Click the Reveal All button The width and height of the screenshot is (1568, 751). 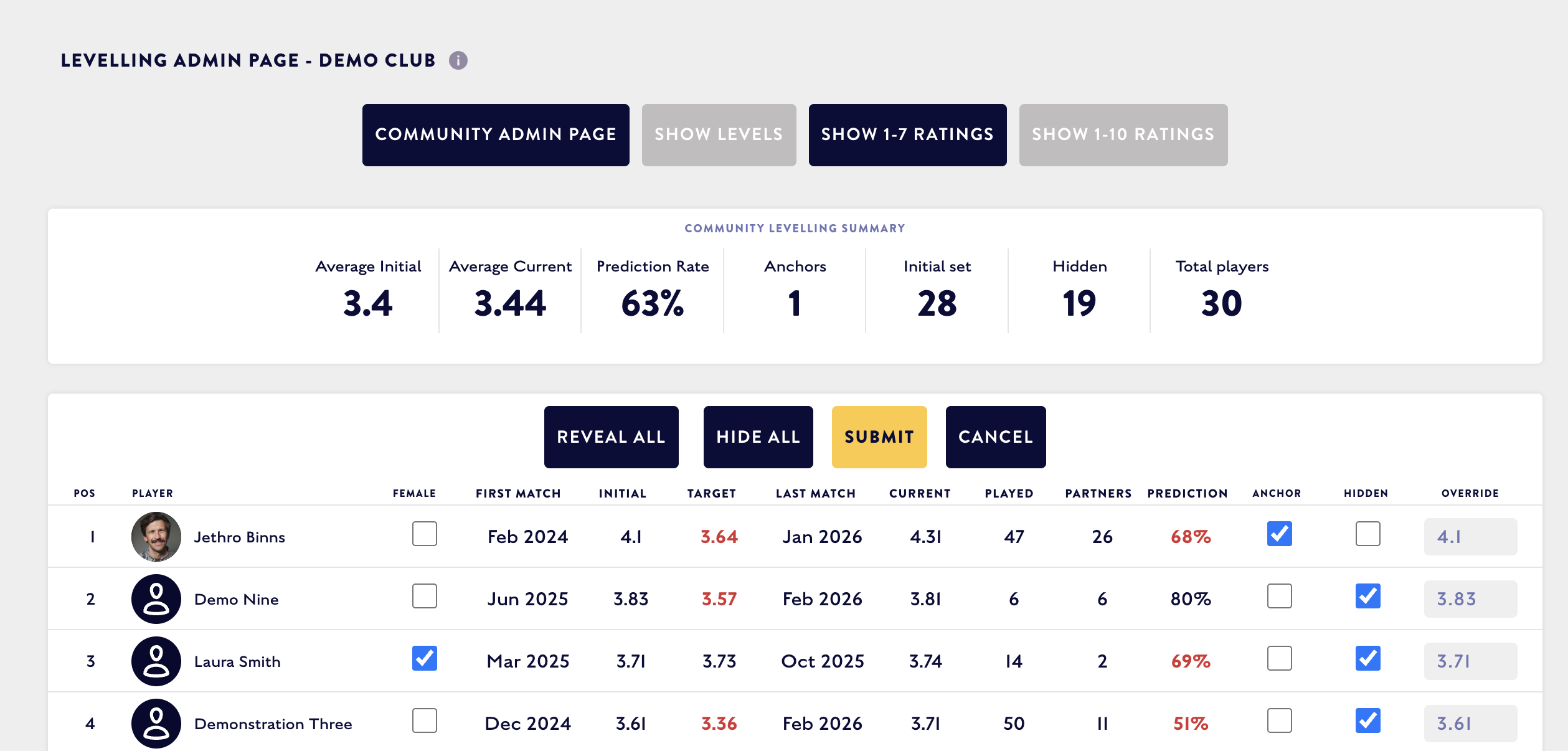point(611,437)
